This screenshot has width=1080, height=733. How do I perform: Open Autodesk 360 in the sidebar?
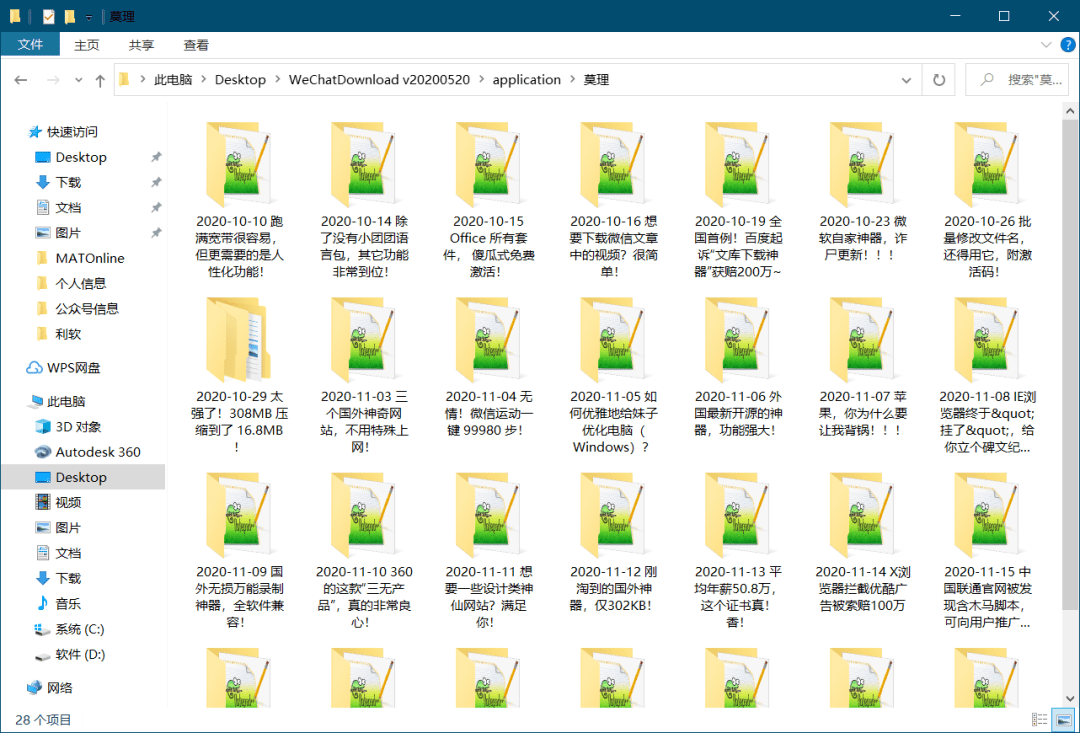[98, 452]
